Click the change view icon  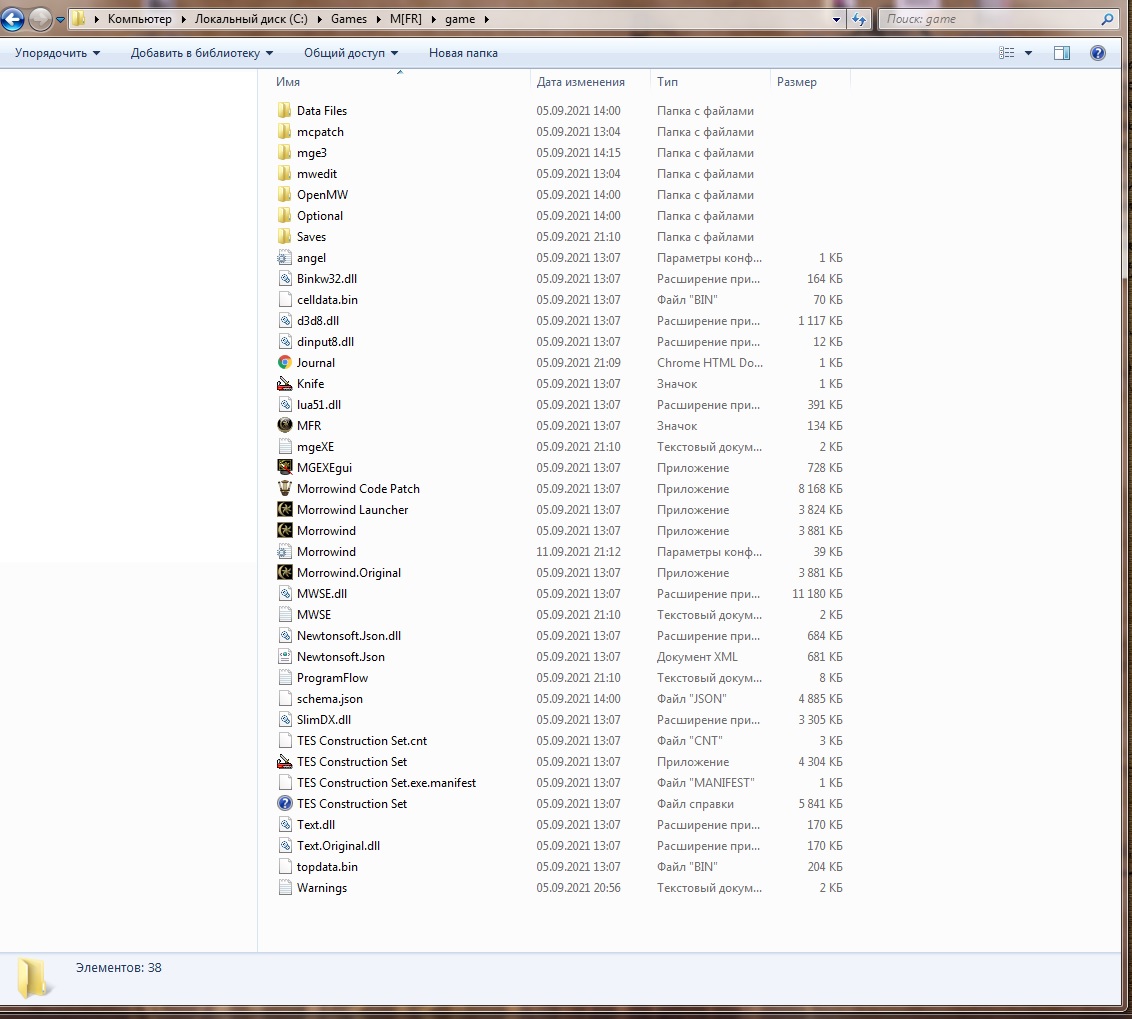(1006, 53)
